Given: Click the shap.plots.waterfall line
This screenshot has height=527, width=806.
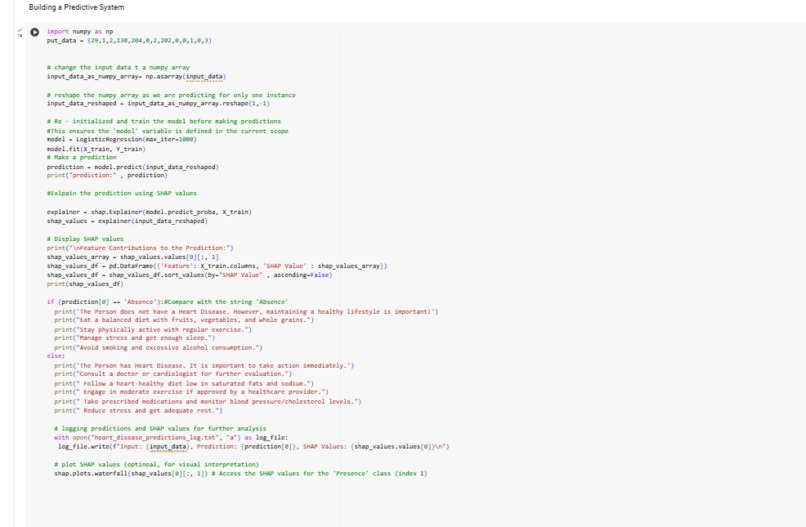Looking at the screenshot, I should click(241, 474).
